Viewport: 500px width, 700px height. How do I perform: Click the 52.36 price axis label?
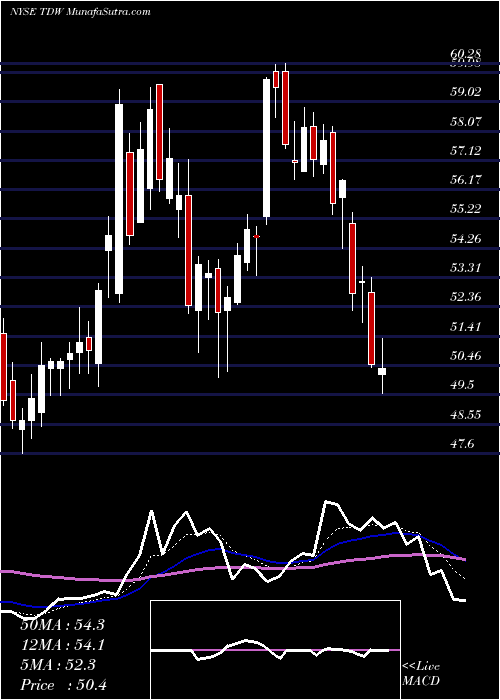(x=466, y=297)
